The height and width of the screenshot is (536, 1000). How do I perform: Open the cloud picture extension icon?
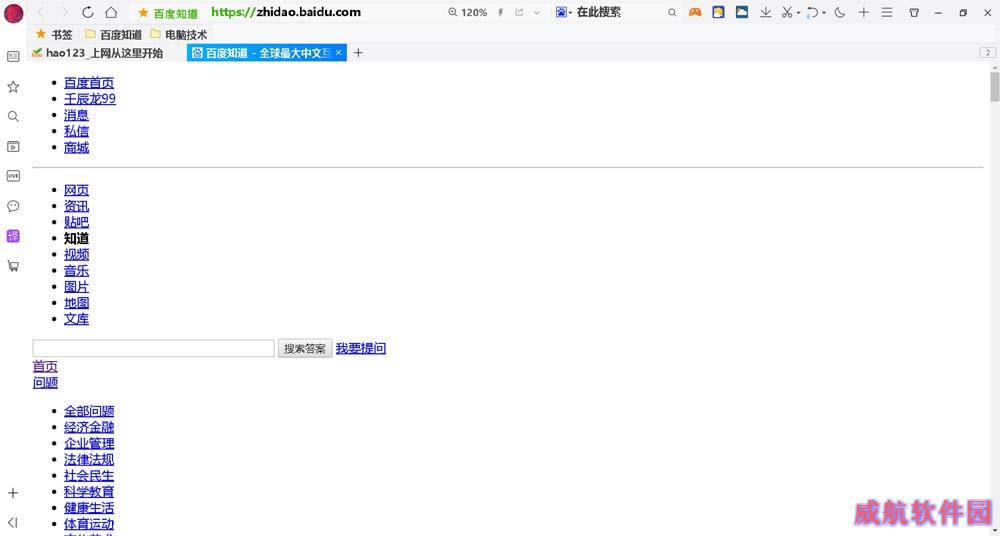(742, 12)
